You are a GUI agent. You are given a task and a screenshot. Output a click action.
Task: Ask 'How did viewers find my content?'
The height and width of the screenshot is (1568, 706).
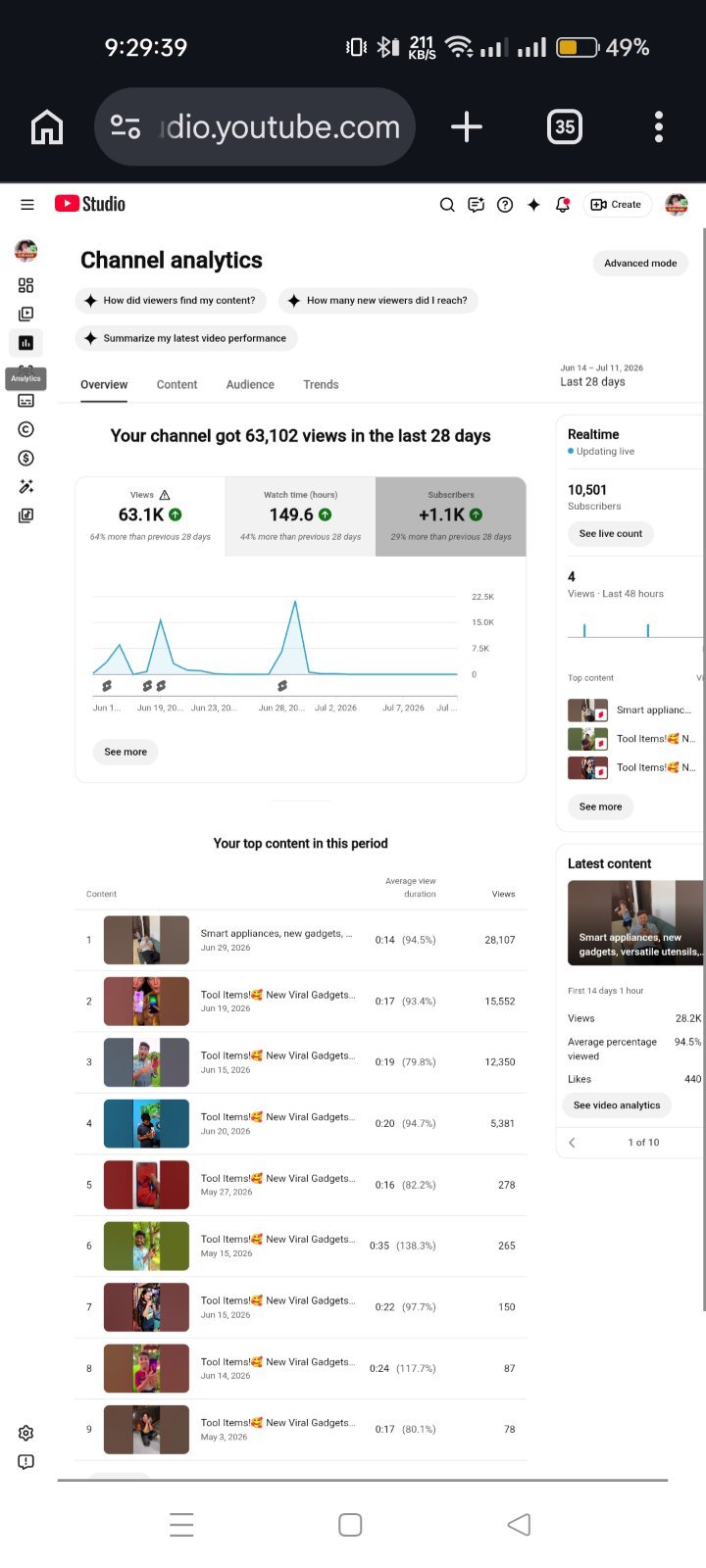point(171,300)
